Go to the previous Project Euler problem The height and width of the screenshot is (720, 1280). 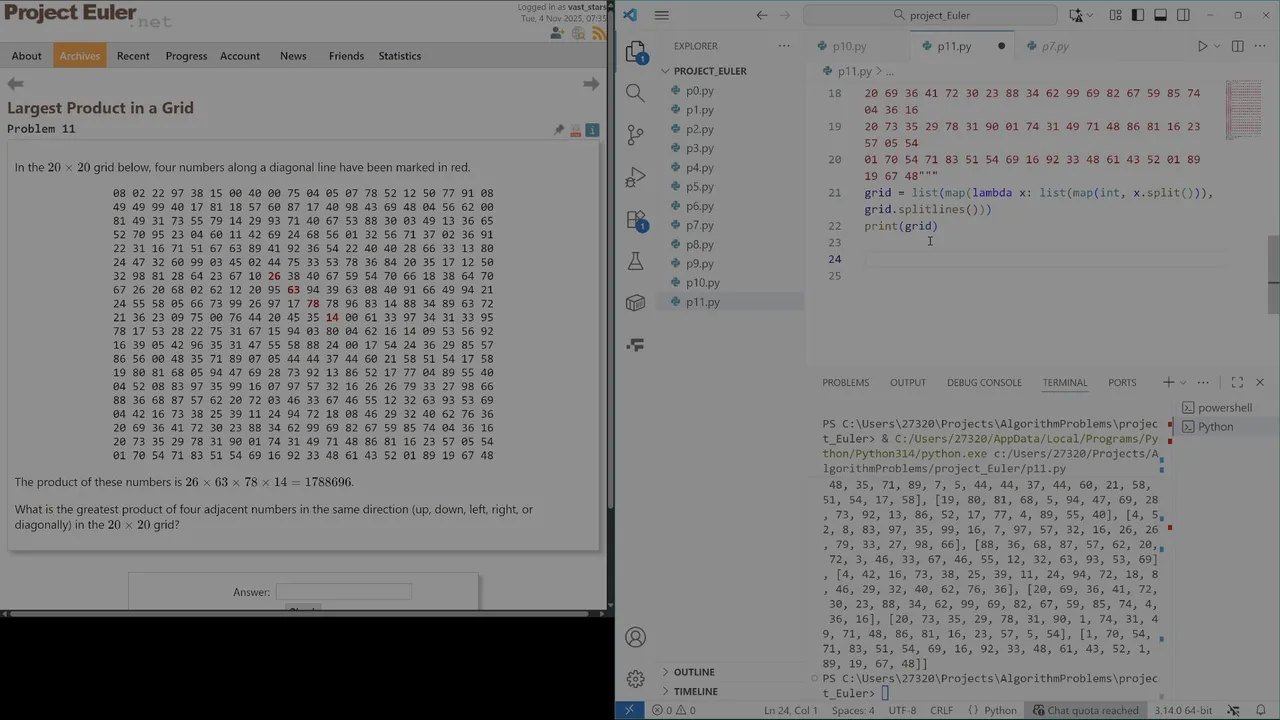(15, 84)
